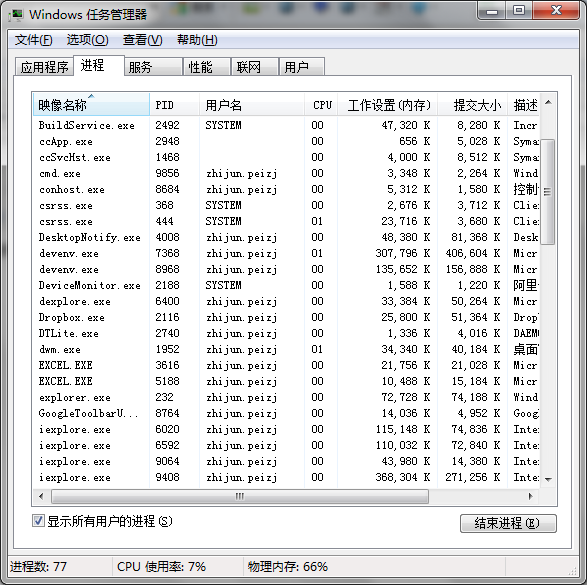Screen dimensions: 587x585
Task: Click 物理内存: 66% in status bar
Action: (288, 566)
